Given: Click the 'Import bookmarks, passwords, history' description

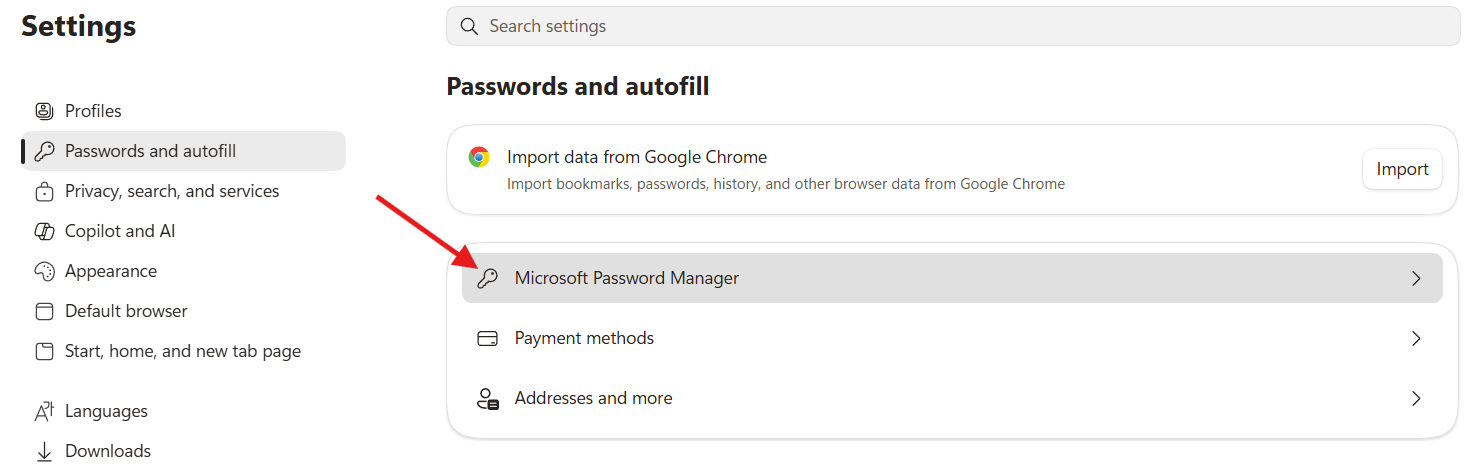Looking at the screenshot, I should [786, 184].
